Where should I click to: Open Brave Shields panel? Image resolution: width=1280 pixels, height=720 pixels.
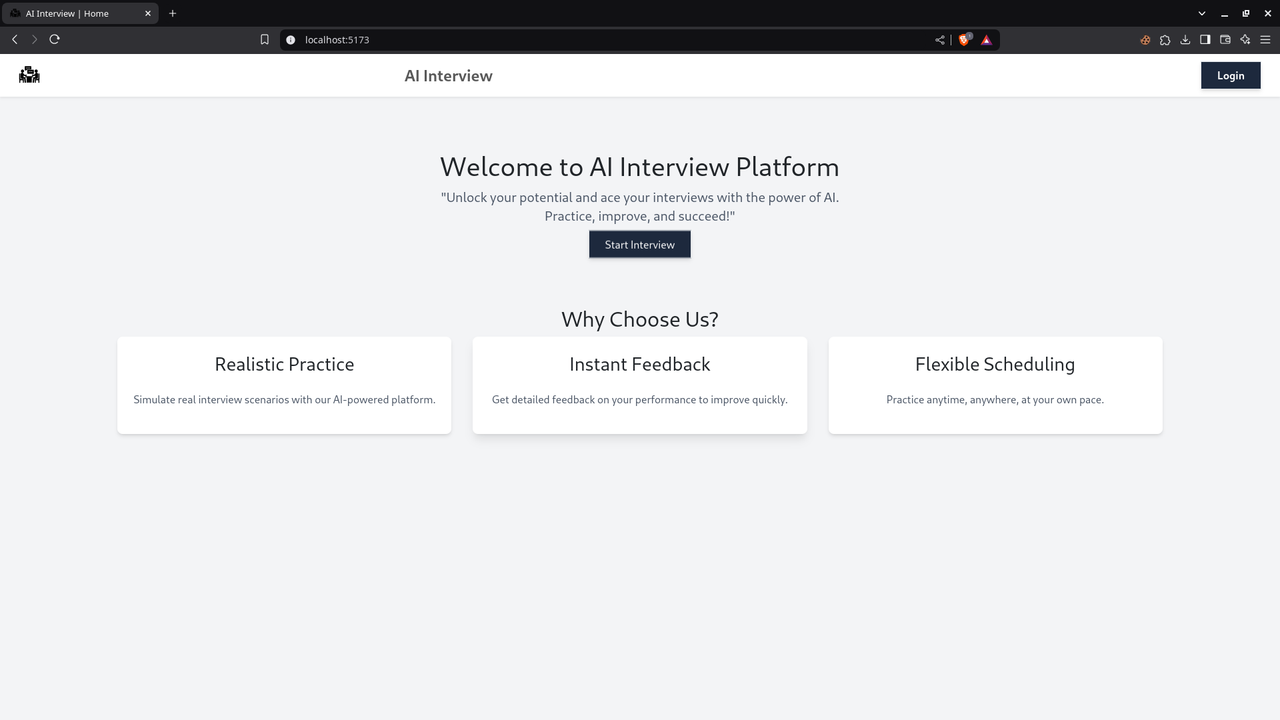(x=963, y=40)
